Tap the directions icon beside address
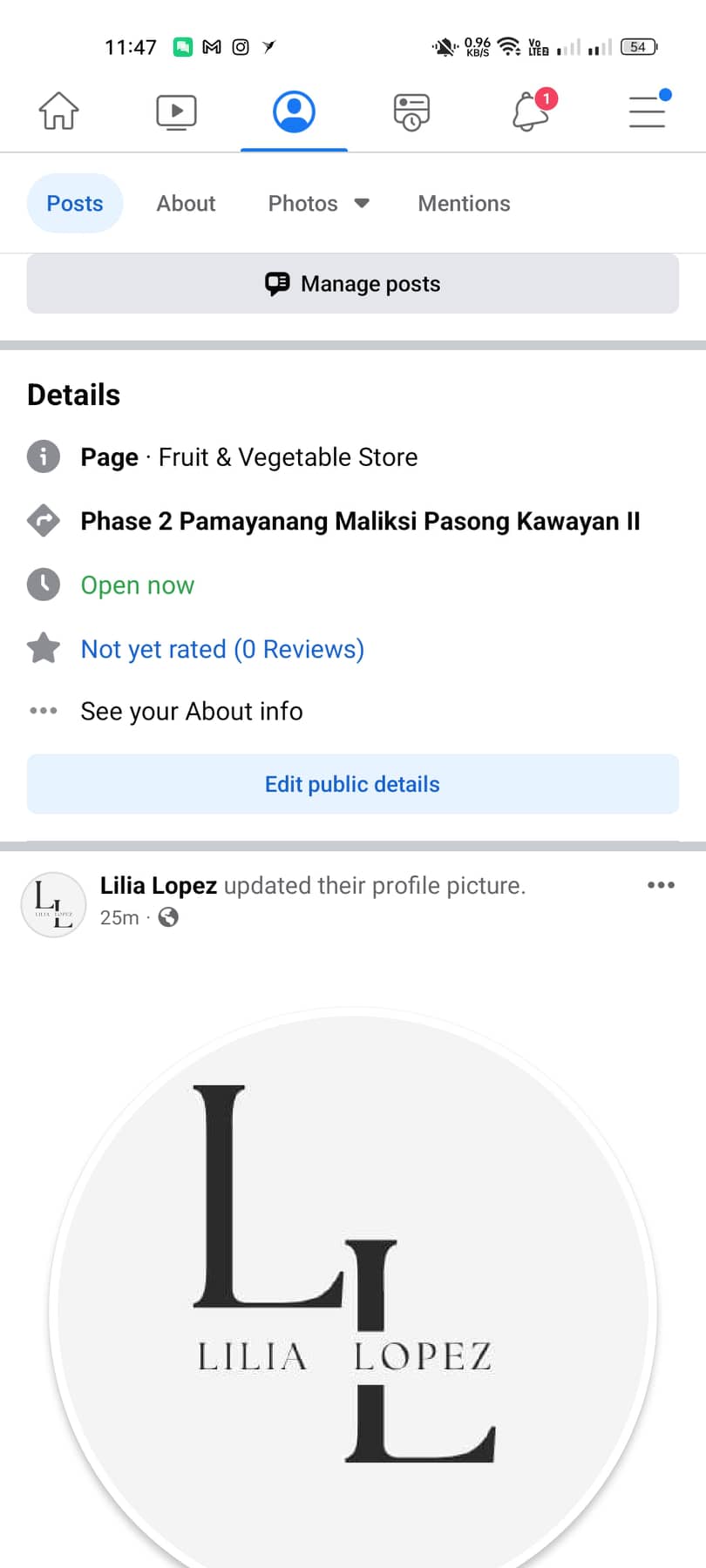706x1568 pixels. coord(44,521)
